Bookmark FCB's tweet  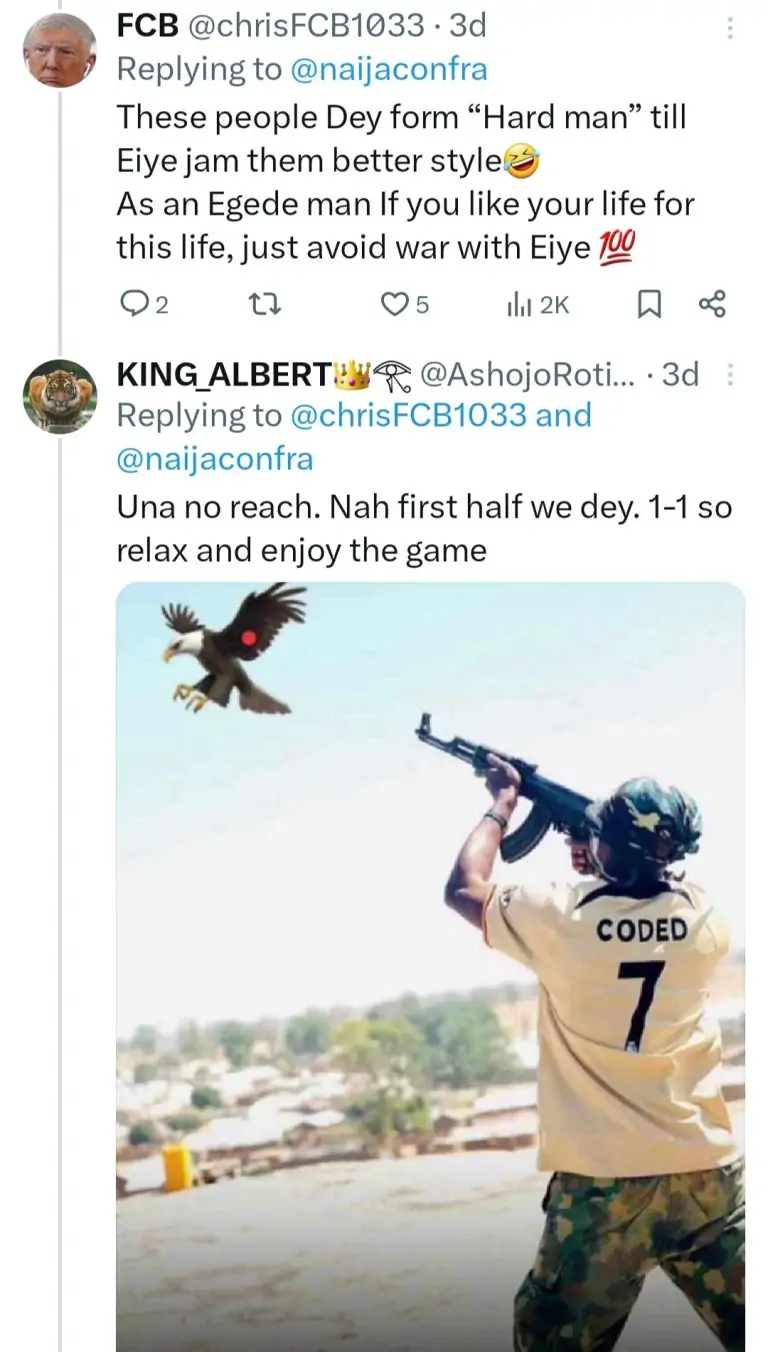click(649, 304)
